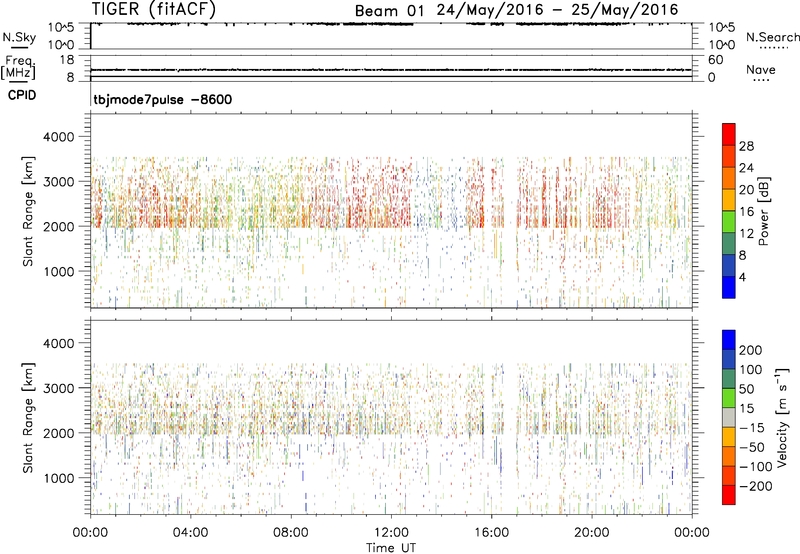The width and height of the screenshot is (800, 554).
Task: Click the "-100" label on velocity colour bar
Action: click(755, 467)
